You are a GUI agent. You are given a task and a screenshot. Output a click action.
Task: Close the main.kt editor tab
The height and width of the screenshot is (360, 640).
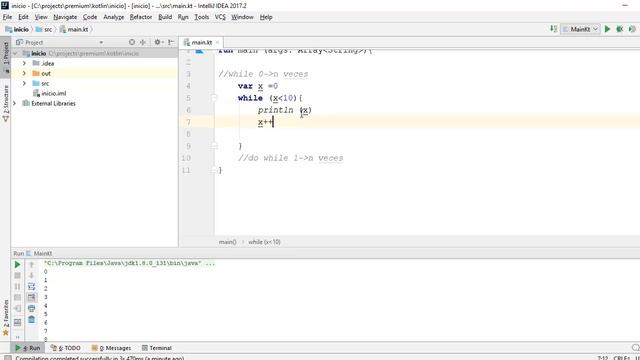click(x=217, y=42)
